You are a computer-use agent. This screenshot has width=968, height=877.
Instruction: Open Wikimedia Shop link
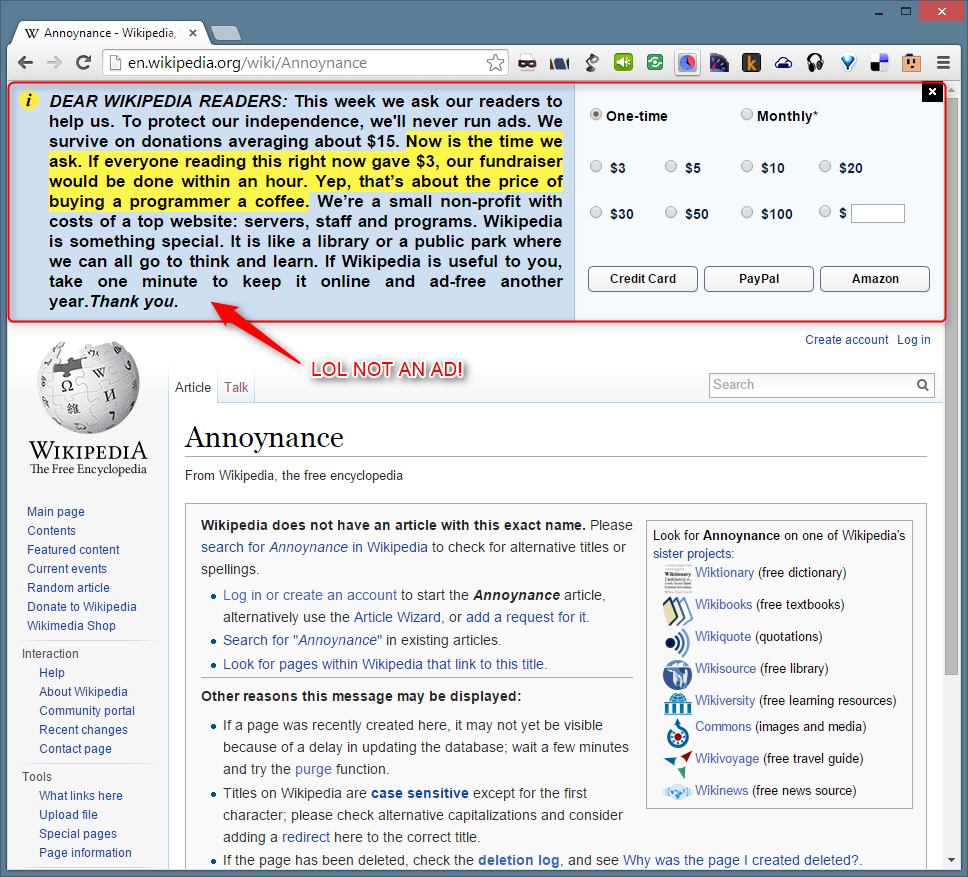pos(71,626)
